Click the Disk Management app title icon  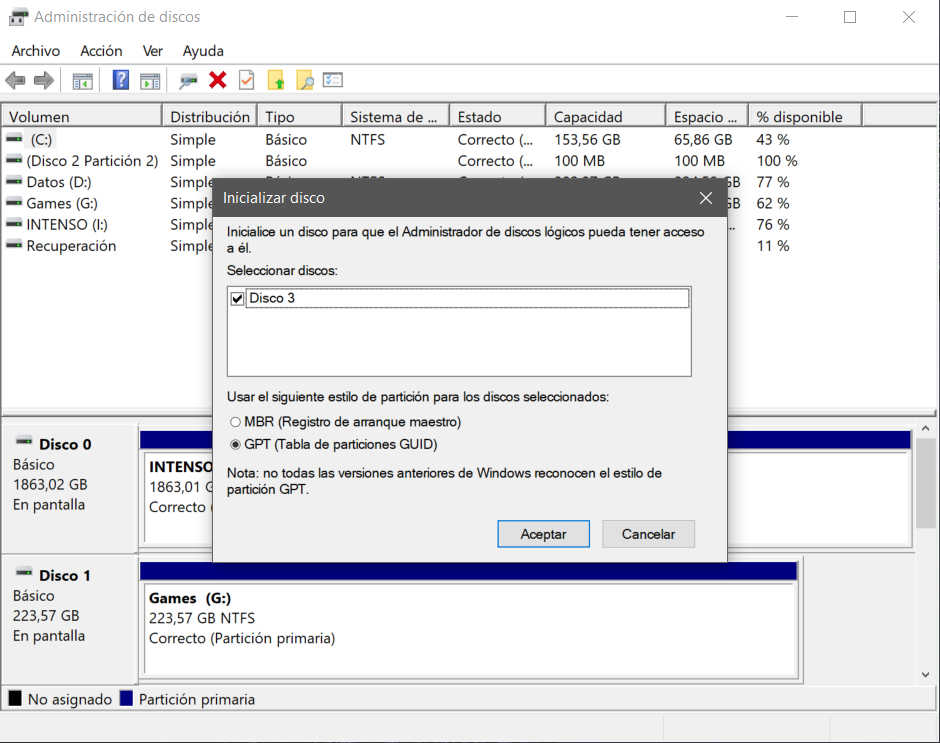click(x=19, y=17)
